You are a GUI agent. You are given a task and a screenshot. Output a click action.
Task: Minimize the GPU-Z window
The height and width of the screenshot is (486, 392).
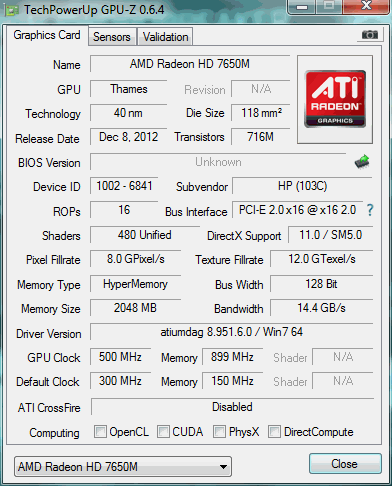pos(302,7)
